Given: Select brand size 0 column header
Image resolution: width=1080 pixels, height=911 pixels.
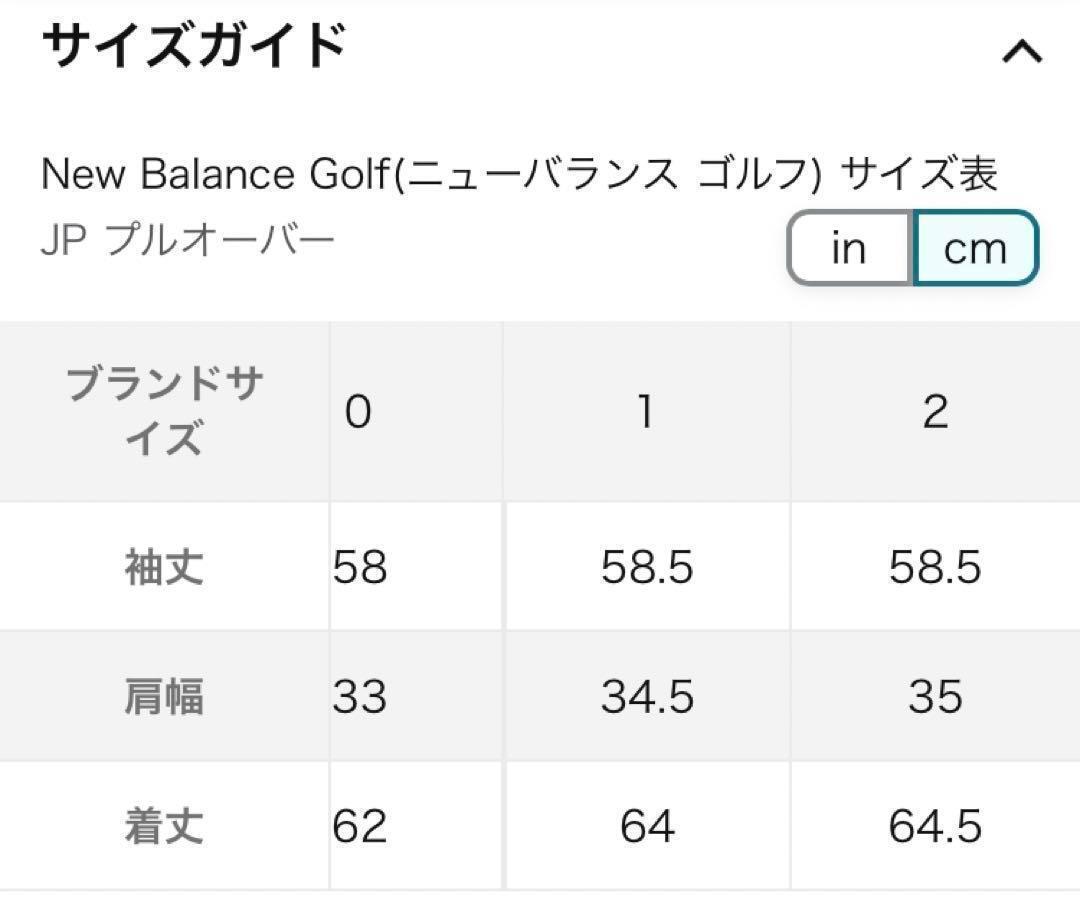Looking at the screenshot, I should (358, 411).
